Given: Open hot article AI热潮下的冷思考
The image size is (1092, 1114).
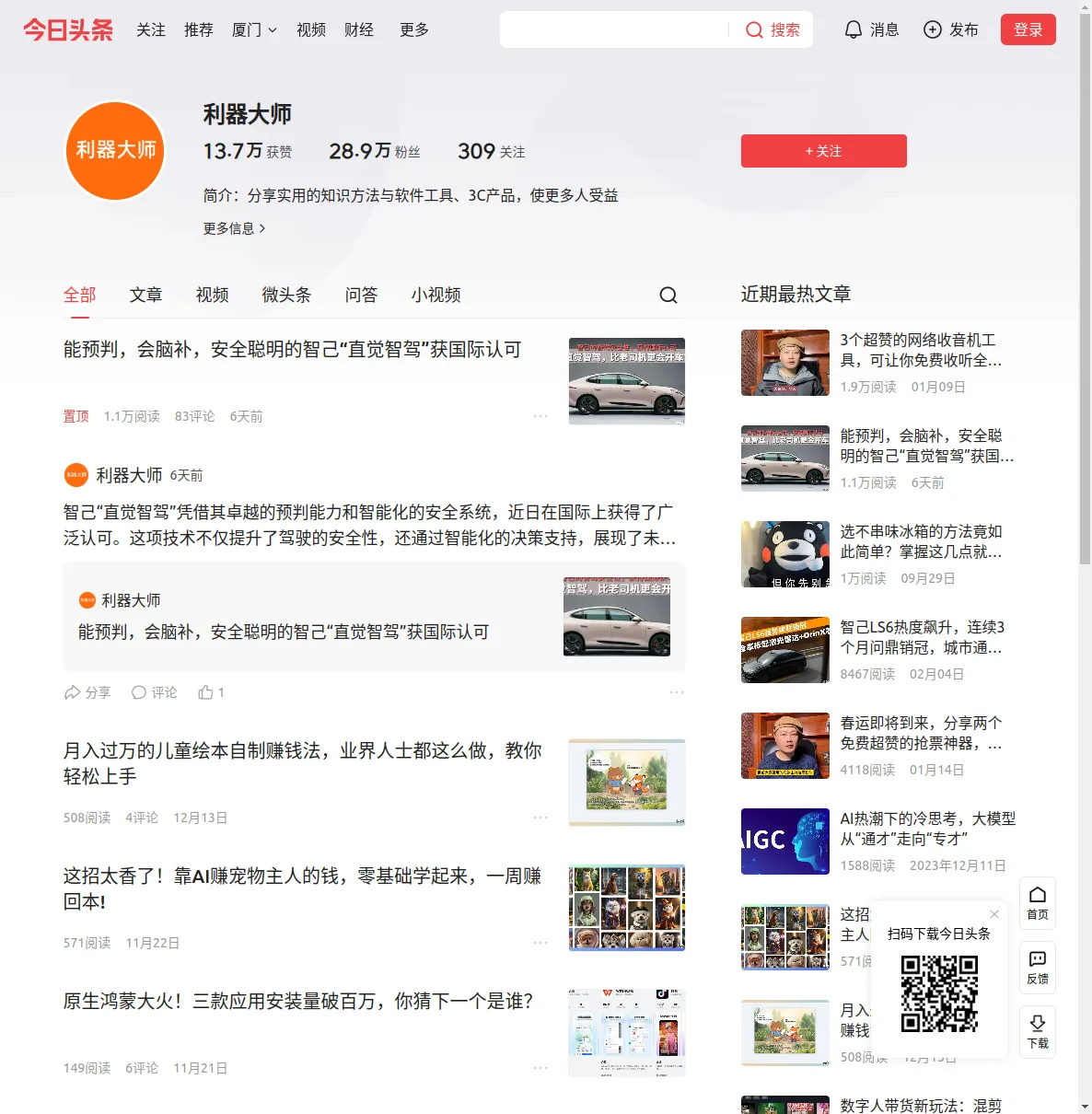Looking at the screenshot, I should pos(928,830).
